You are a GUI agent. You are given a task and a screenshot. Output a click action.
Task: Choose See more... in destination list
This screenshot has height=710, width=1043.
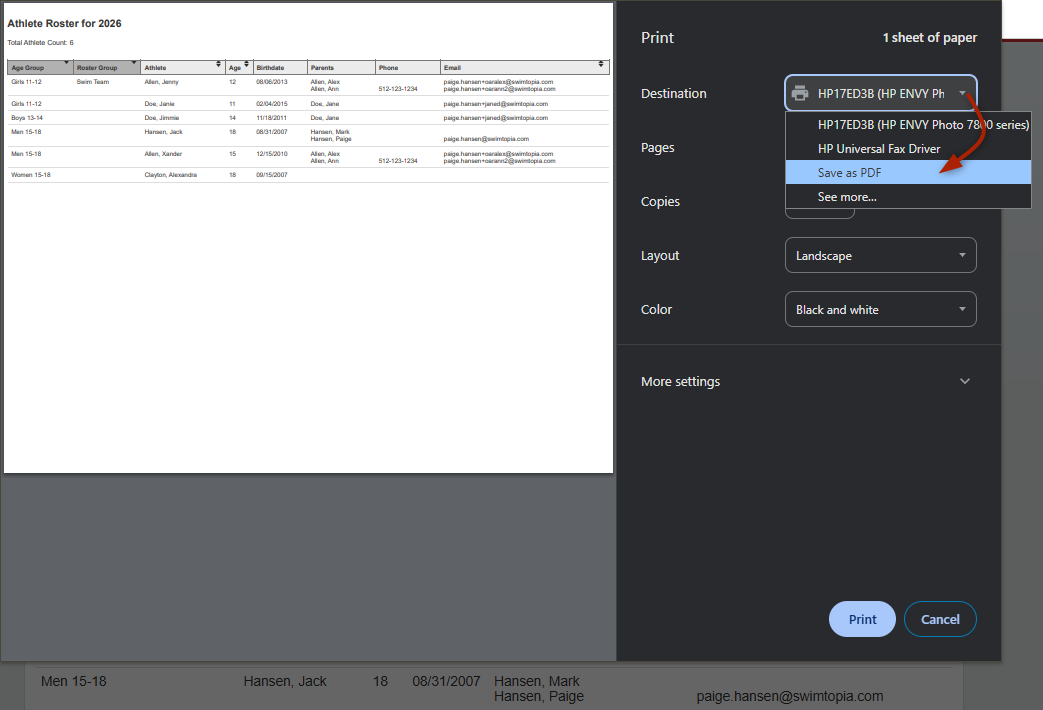tap(846, 197)
